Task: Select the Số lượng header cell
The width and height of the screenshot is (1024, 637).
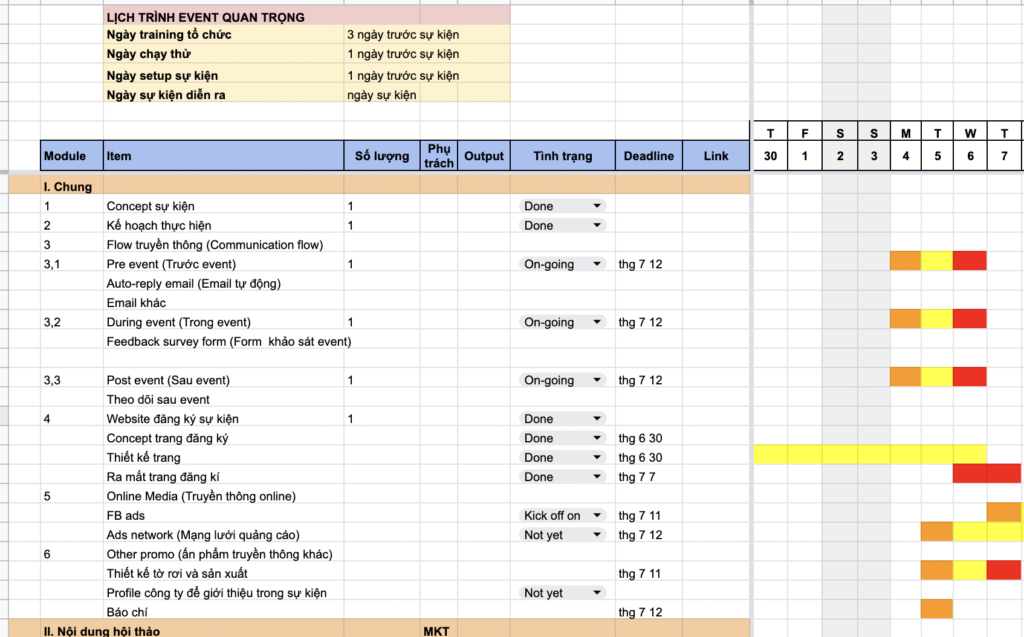Action: coord(381,156)
